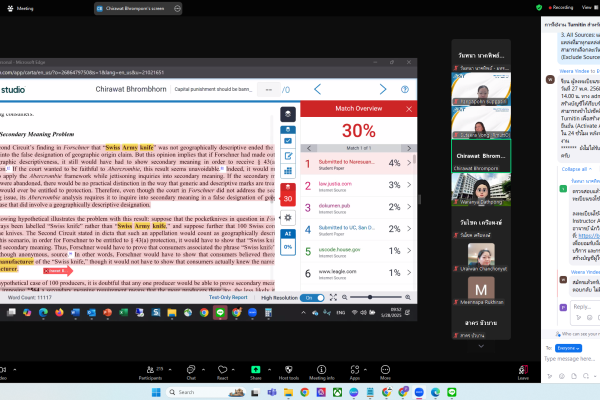Open the Zoom React button
This screenshot has width=600, height=400.
pos(222,372)
